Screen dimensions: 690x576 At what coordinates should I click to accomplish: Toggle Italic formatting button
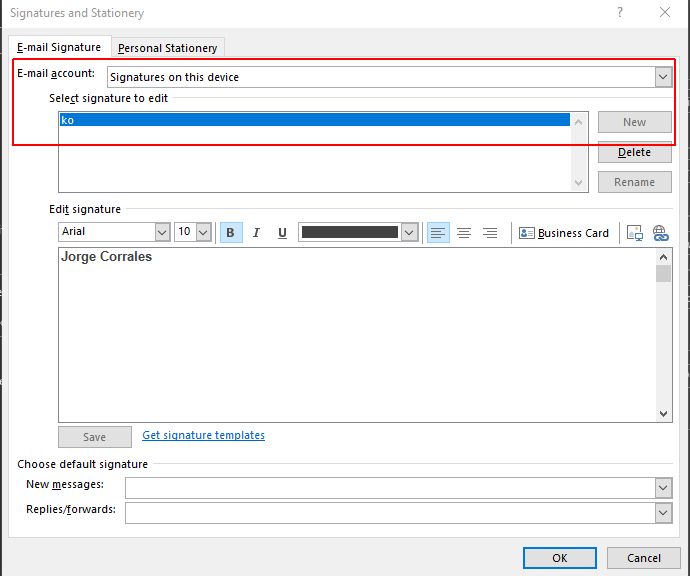tap(256, 233)
